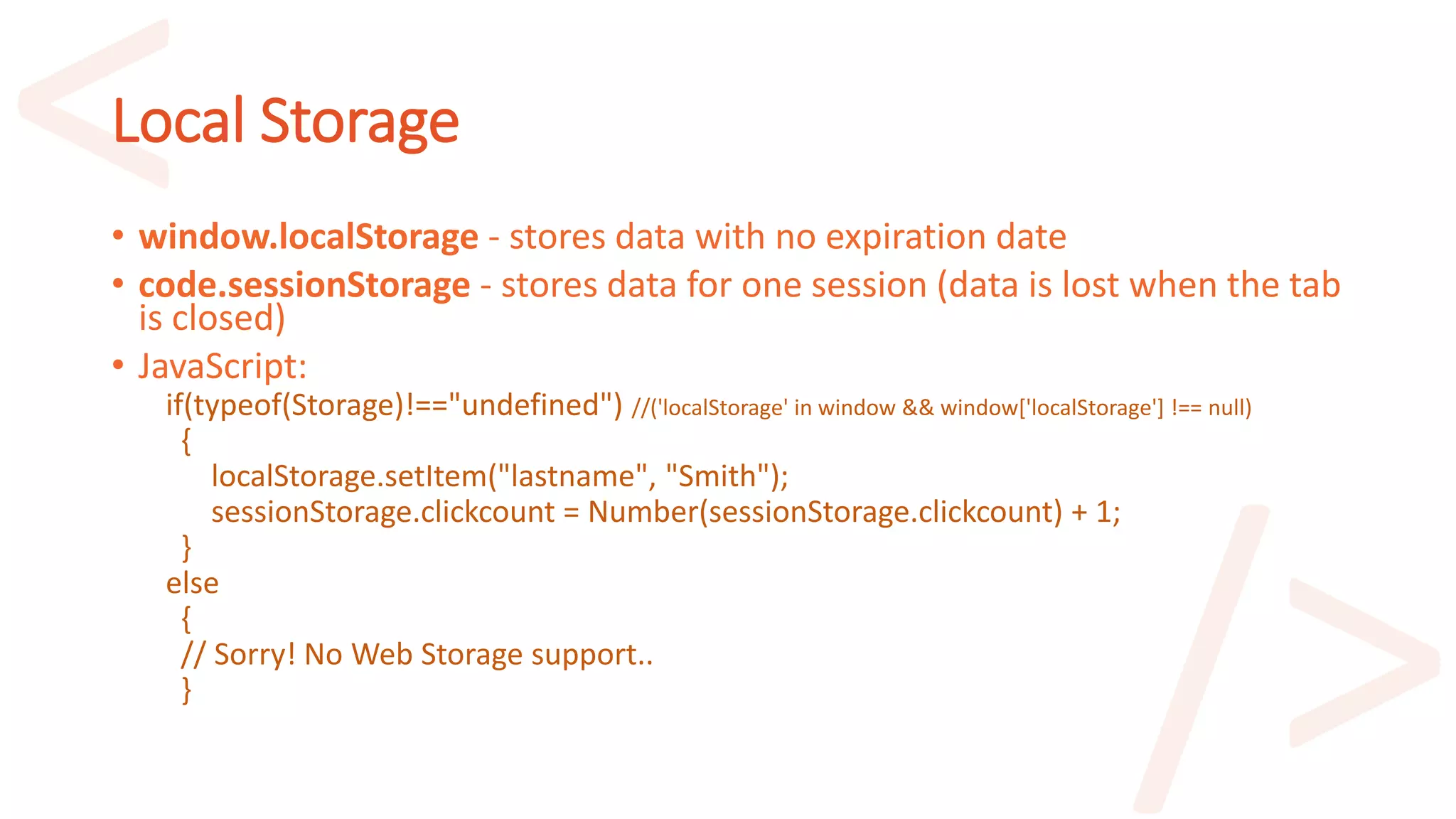
Task: Click the large left angle bracket graphic
Action: pos(94,103)
